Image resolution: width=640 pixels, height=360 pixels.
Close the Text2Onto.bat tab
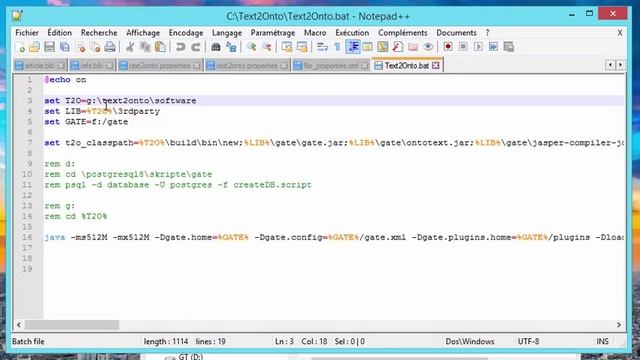click(436, 65)
